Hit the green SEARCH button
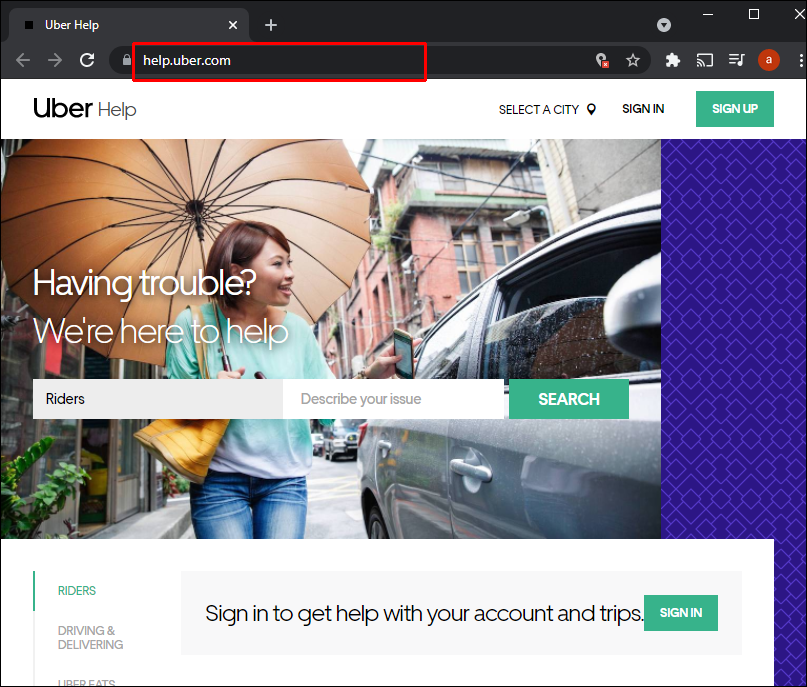 coord(569,399)
